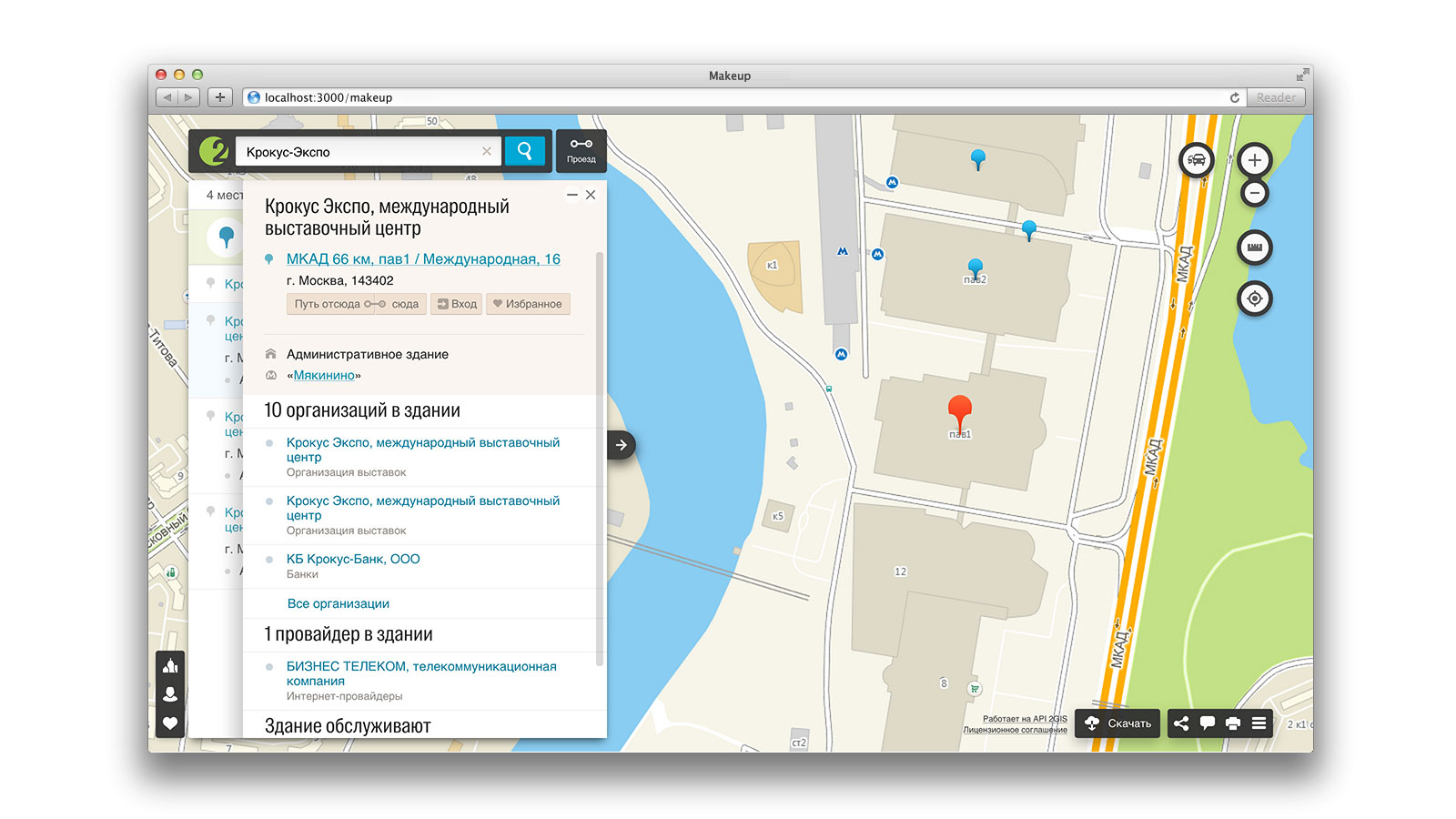Image resolution: width=1456 pixels, height=819 pixels.
Task: Open the user profile icon
Action: click(x=170, y=694)
